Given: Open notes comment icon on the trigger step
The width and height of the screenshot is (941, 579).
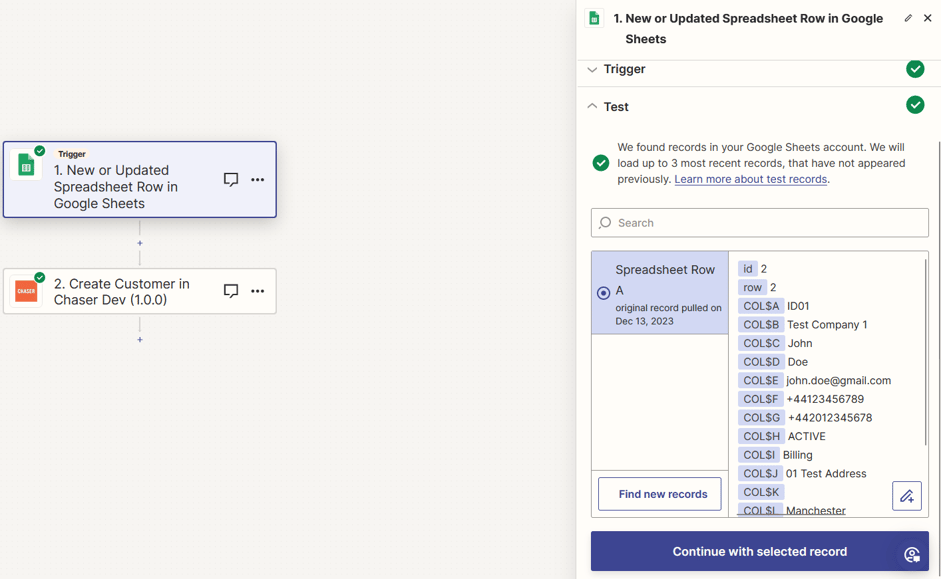Looking at the screenshot, I should [230, 180].
